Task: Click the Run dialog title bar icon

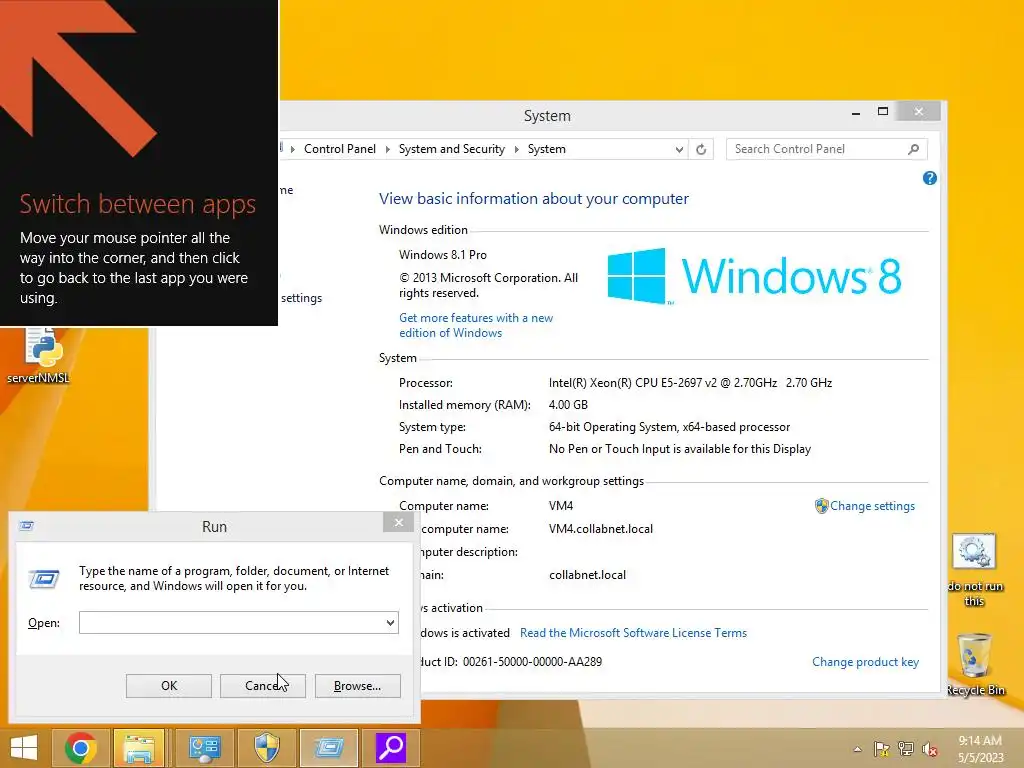Action: click(27, 526)
